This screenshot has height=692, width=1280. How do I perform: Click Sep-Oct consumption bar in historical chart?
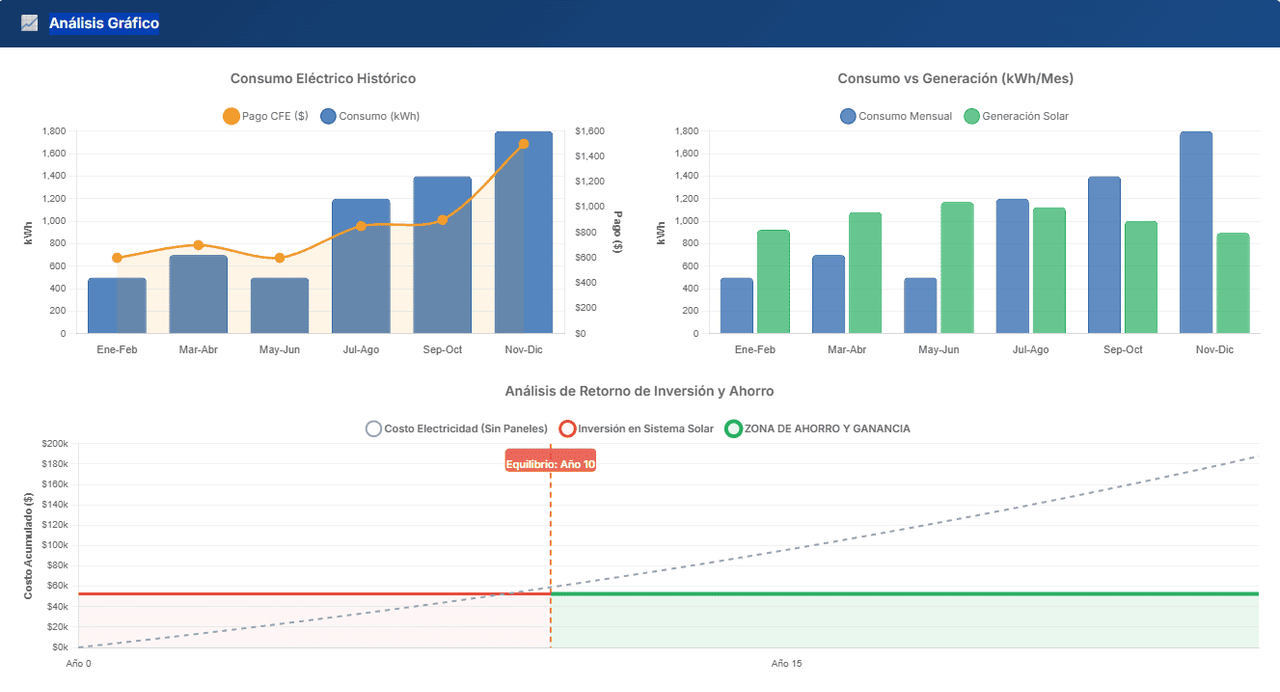pos(442,255)
